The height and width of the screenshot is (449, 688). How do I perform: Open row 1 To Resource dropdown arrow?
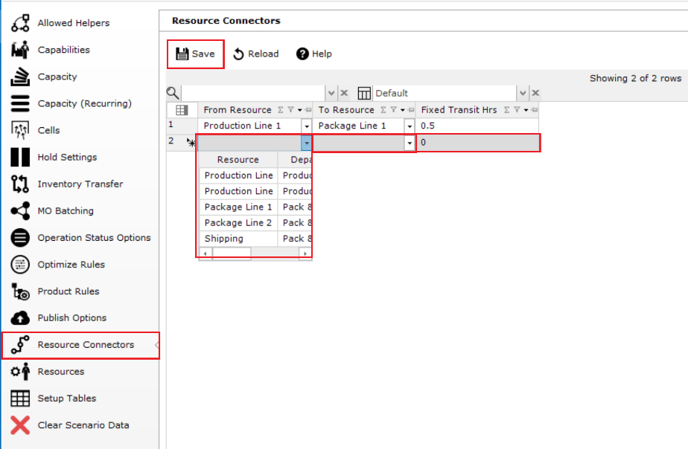pos(409,126)
